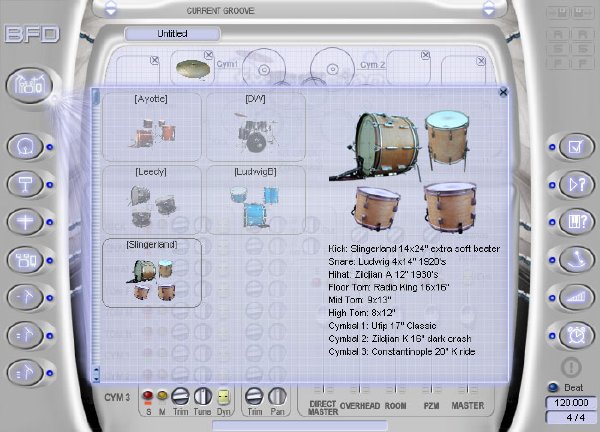The width and height of the screenshot is (600, 432).
Task: Toggle blue indicator beside toms group icon
Action: click(x=50, y=260)
